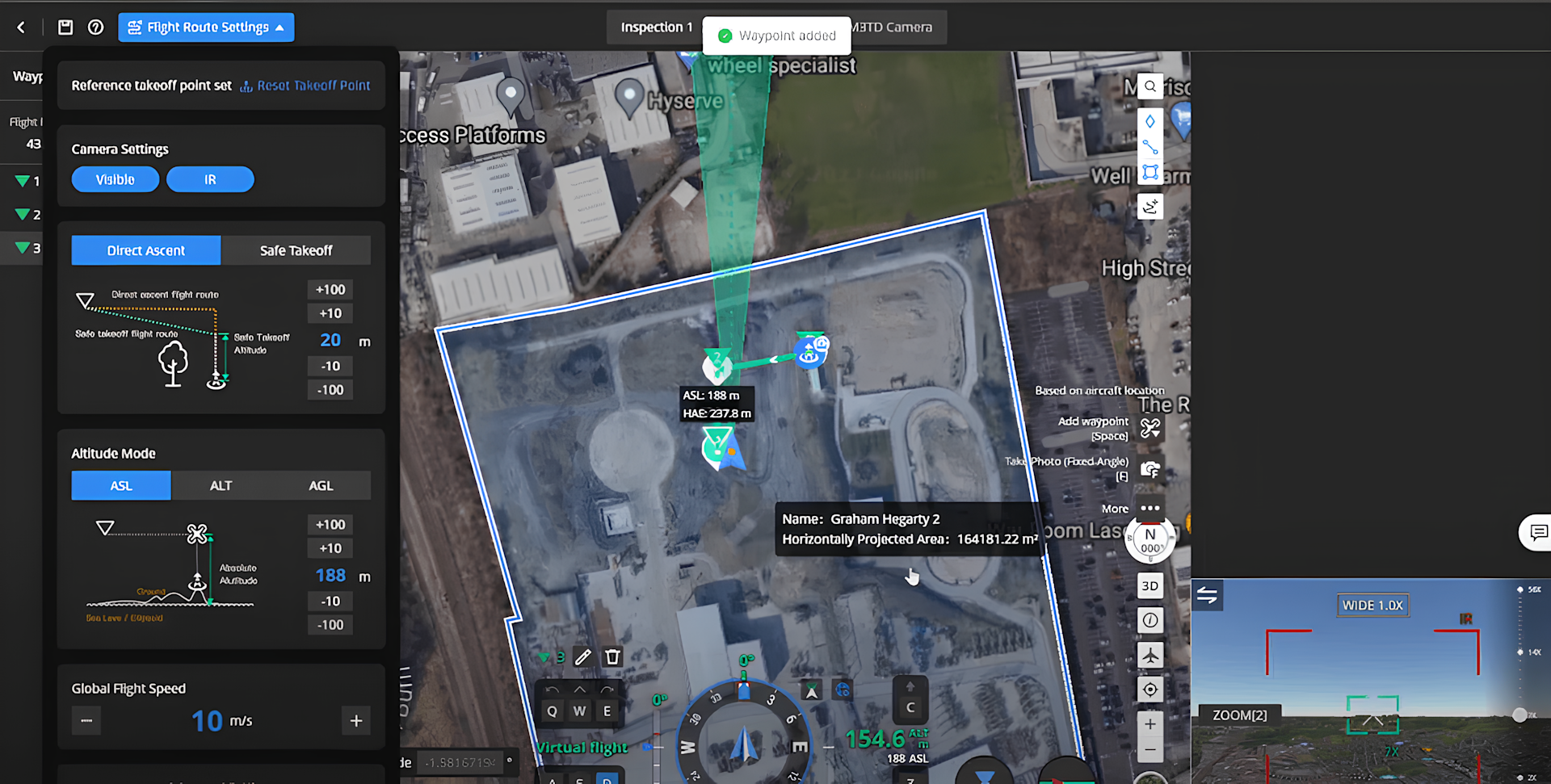Click the E virtual flight key
The image size is (1551, 784).
click(607, 711)
